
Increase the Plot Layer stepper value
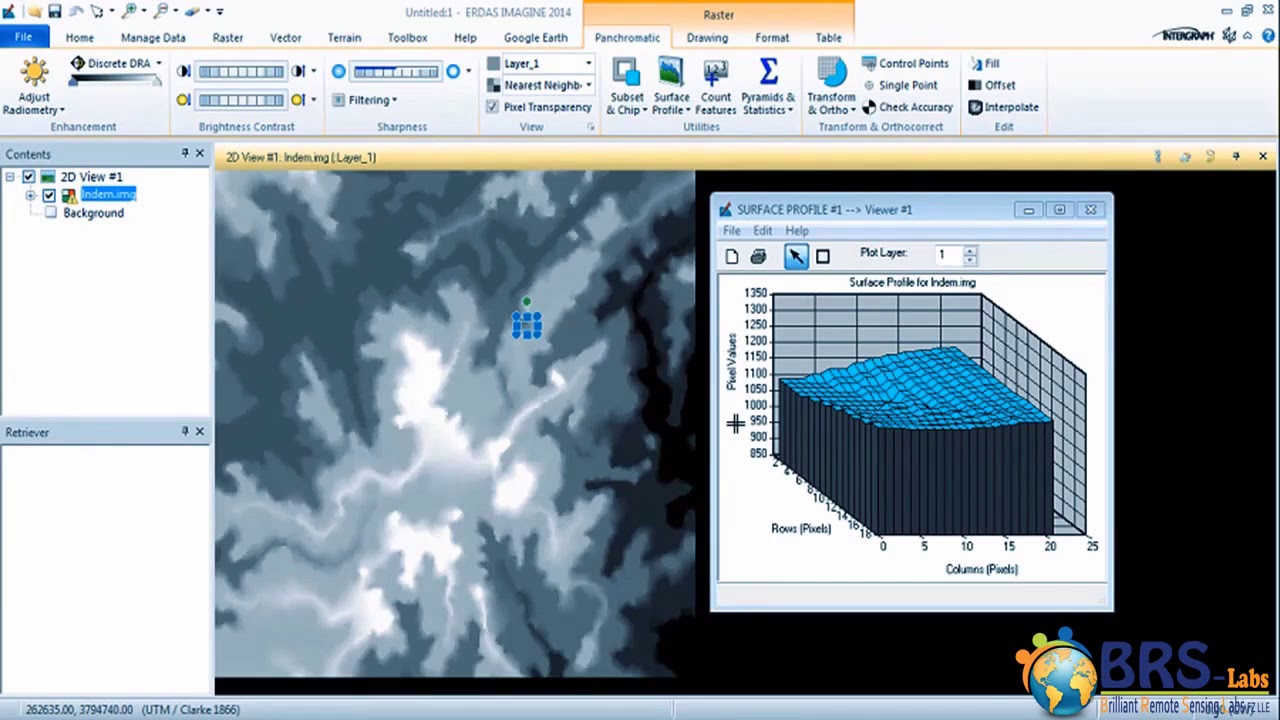(970, 250)
